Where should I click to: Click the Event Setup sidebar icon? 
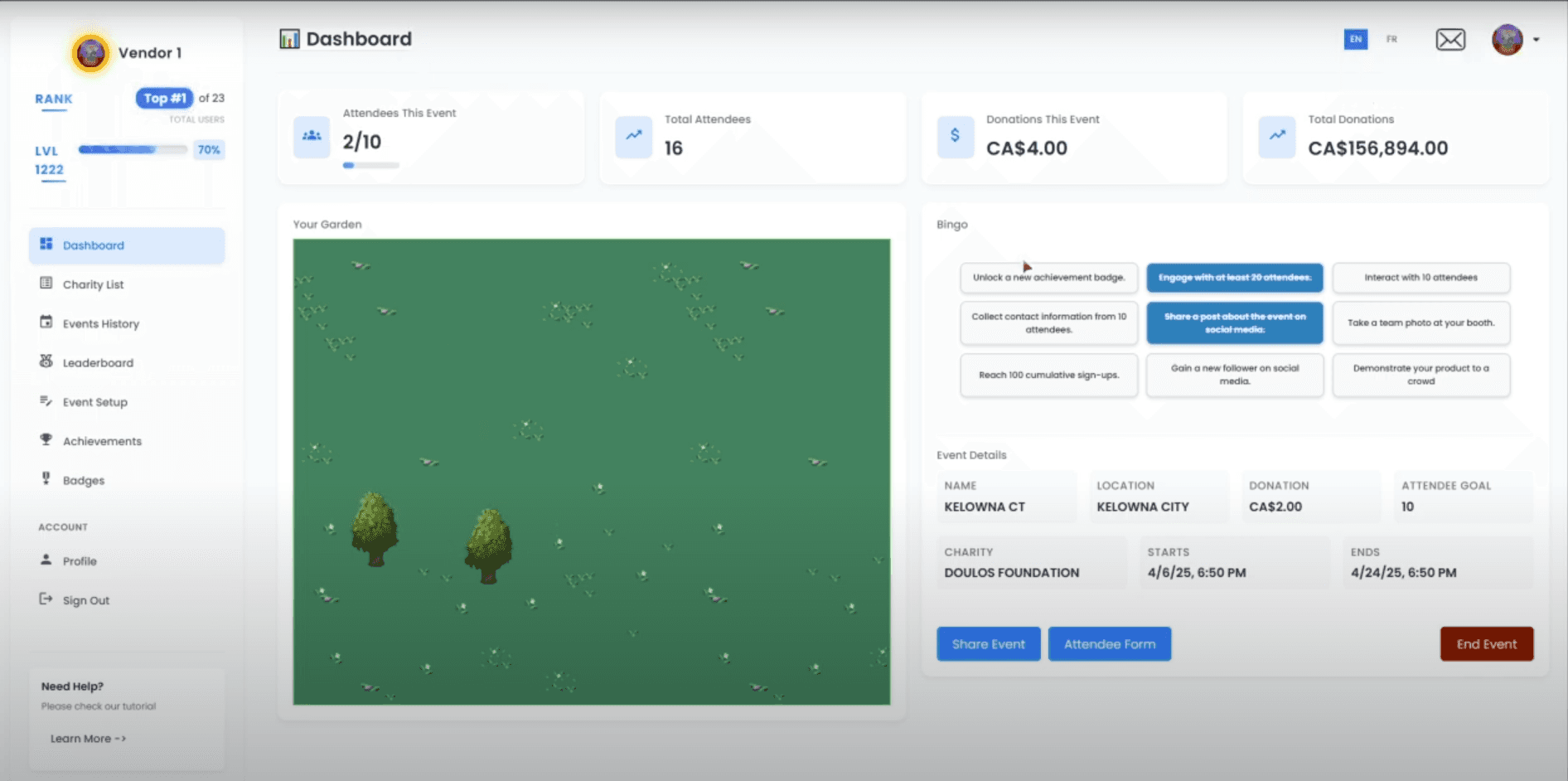coord(46,401)
